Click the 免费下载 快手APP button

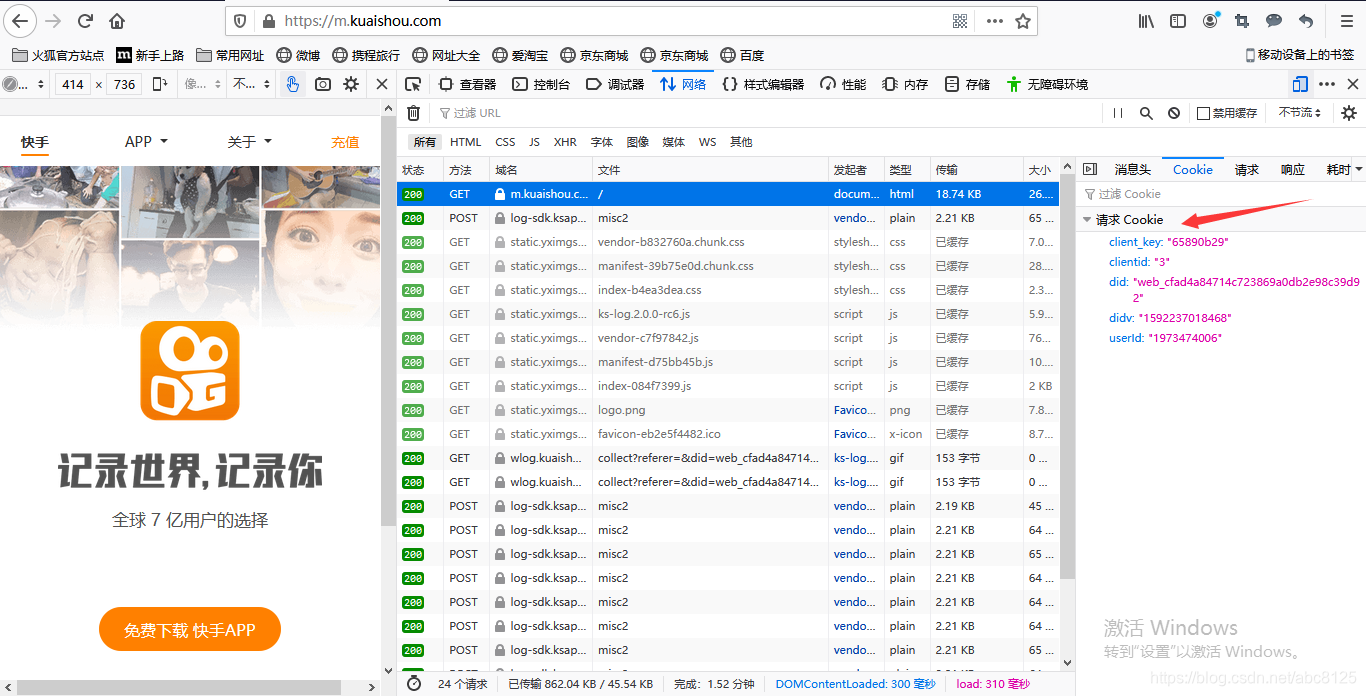(x=190, y=630)
